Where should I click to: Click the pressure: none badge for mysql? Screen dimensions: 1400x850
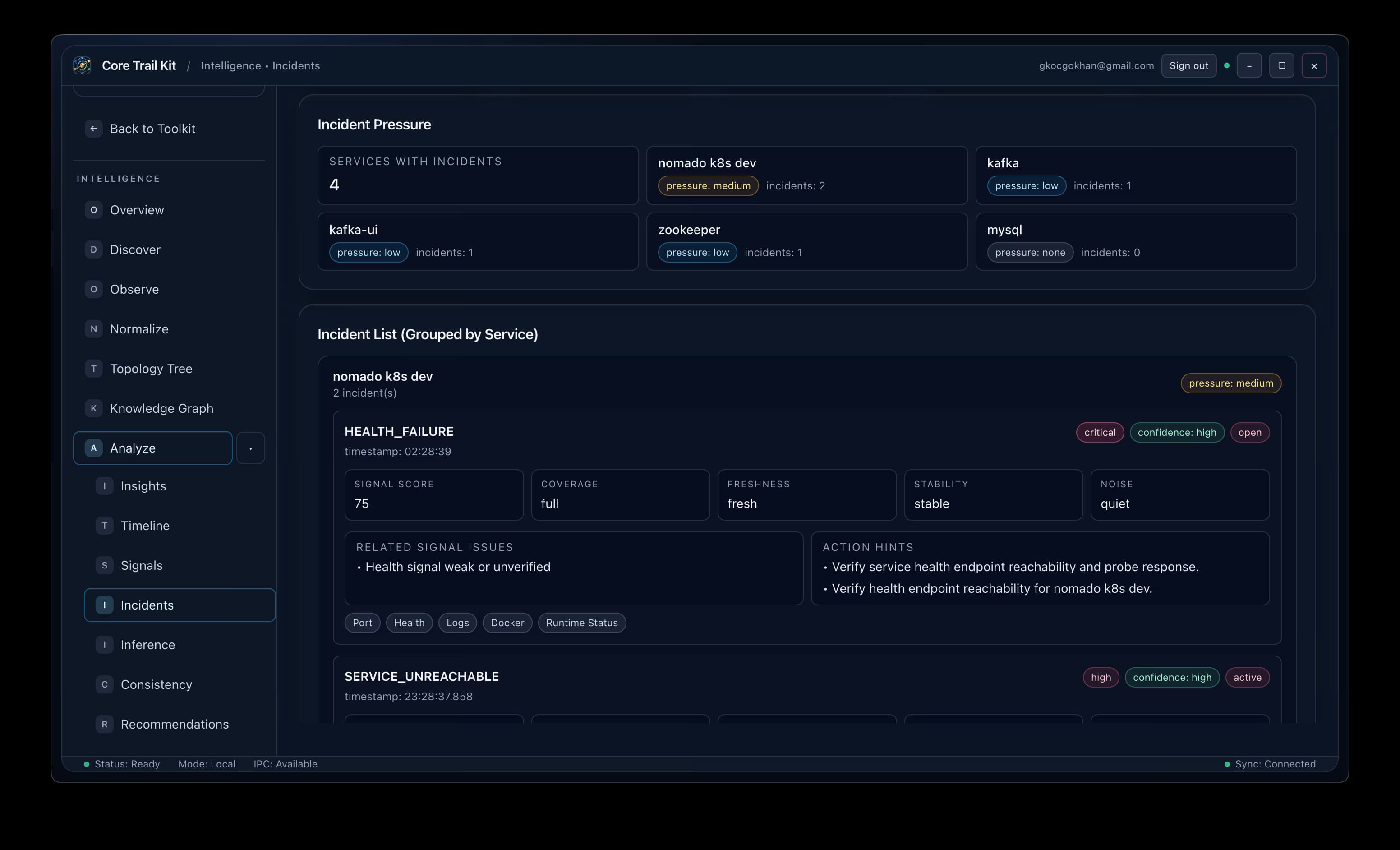click(1030, 252)
